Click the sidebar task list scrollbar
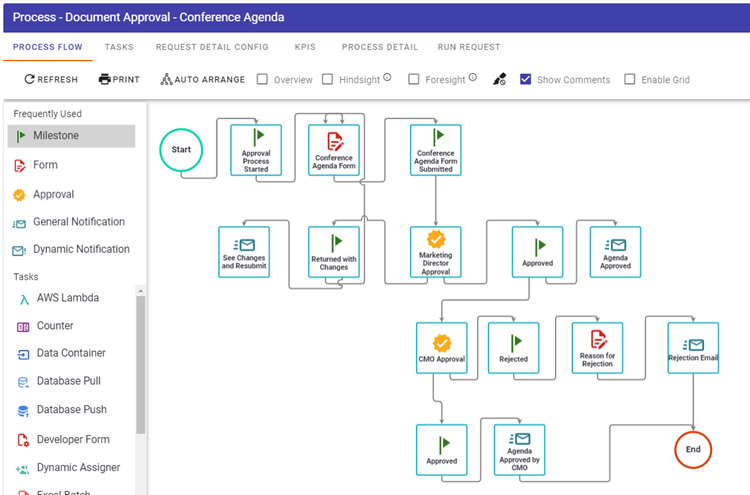This screenshot has height=495, width=750. coord(141,360)
